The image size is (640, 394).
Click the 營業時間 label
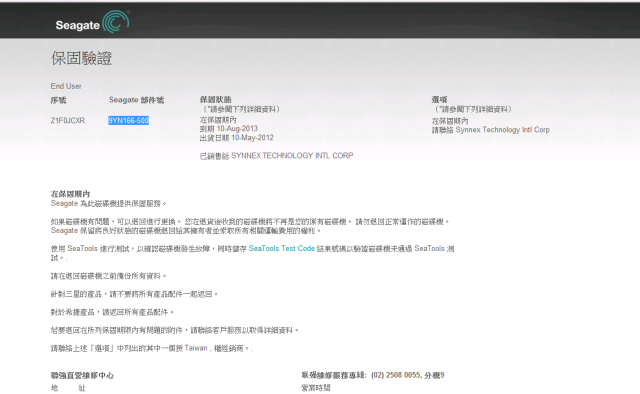tap(316, 388)
